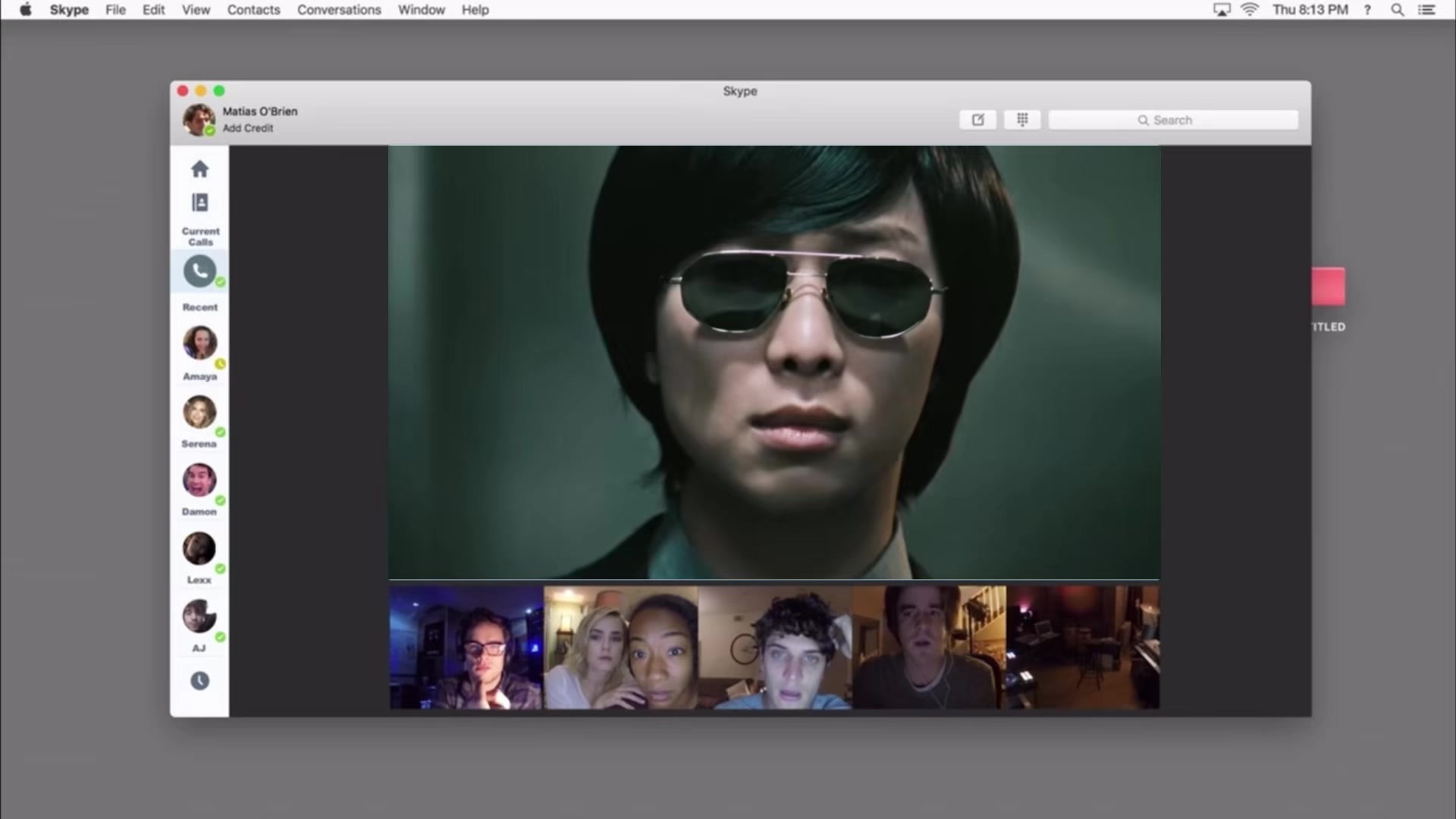This screenshot has height=819, width=1456.
Task: Open the Contacts address book icon
Action: pyautogui.click(x=199, y=202)
